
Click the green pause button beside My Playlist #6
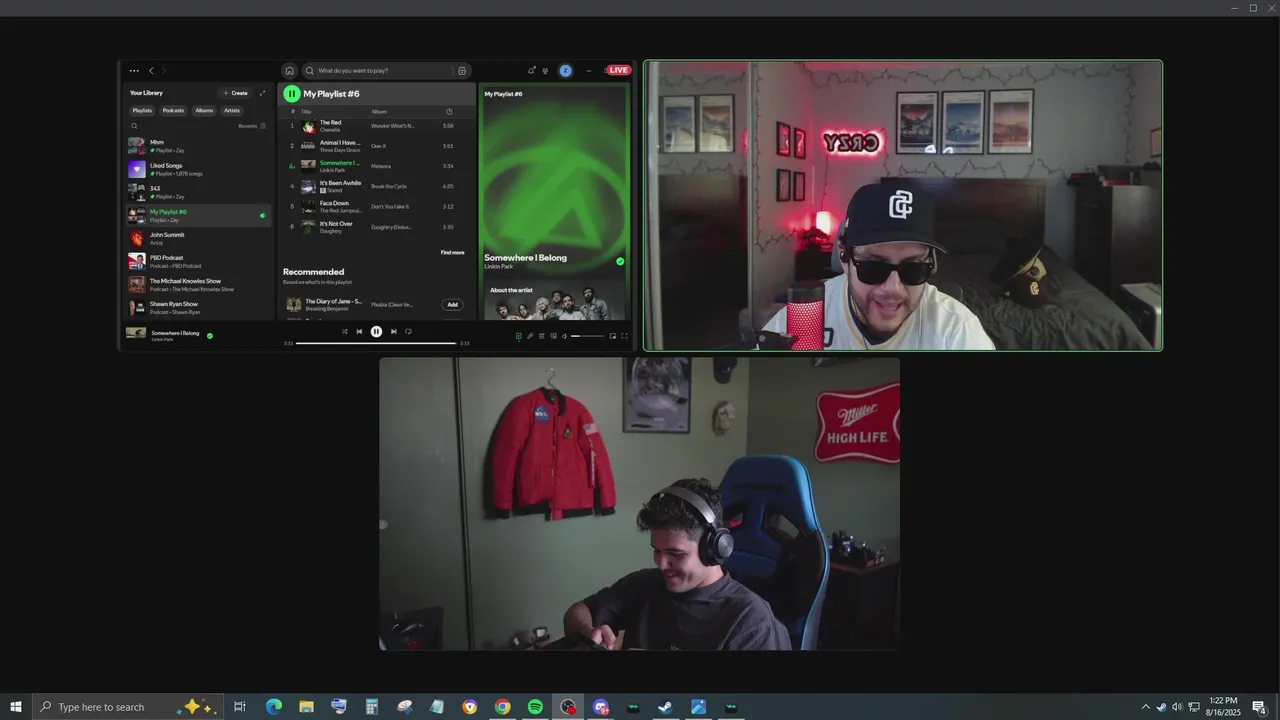tap(291, 94)
